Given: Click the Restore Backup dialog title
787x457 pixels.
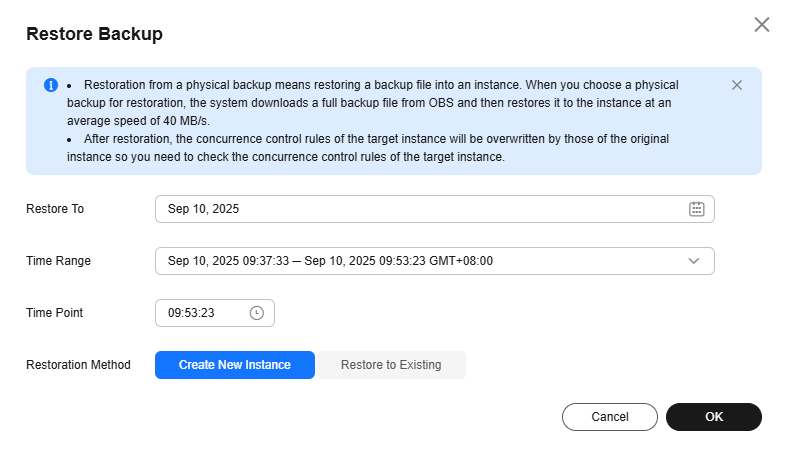Looking at the screenshot, I should click(x=94, y=34).
